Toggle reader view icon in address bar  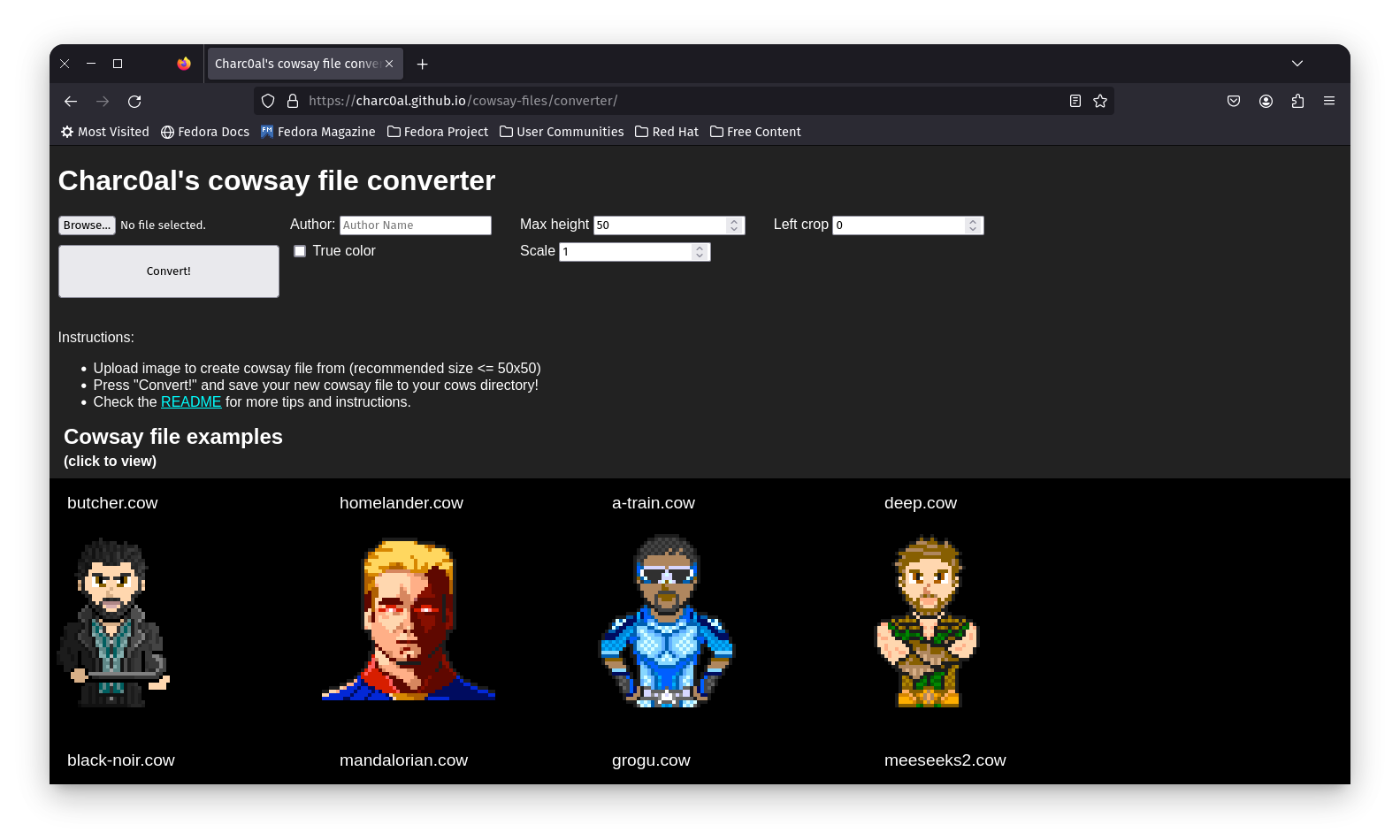1075,101
